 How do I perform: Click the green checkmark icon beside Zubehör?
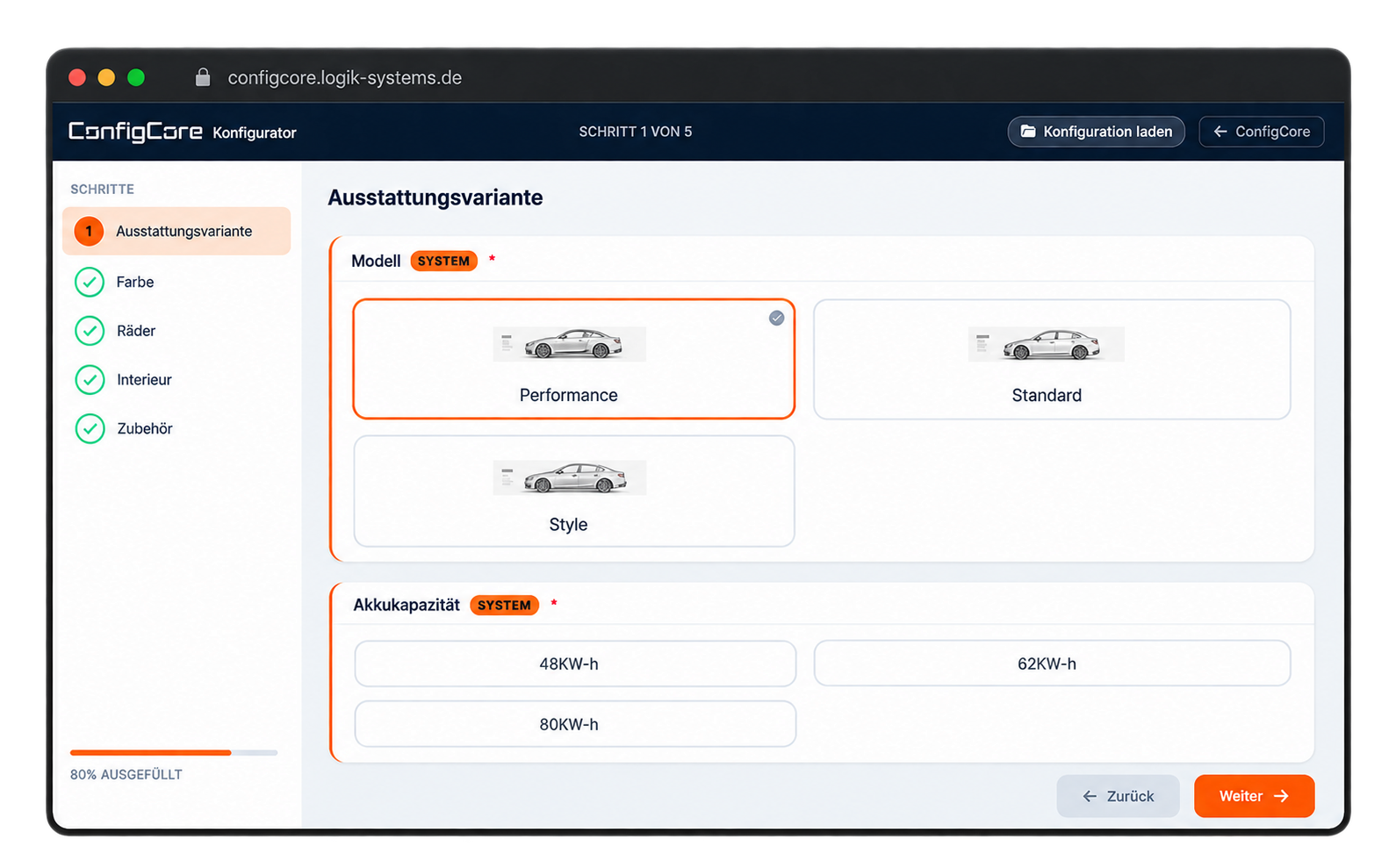click(x=90, y=428)
